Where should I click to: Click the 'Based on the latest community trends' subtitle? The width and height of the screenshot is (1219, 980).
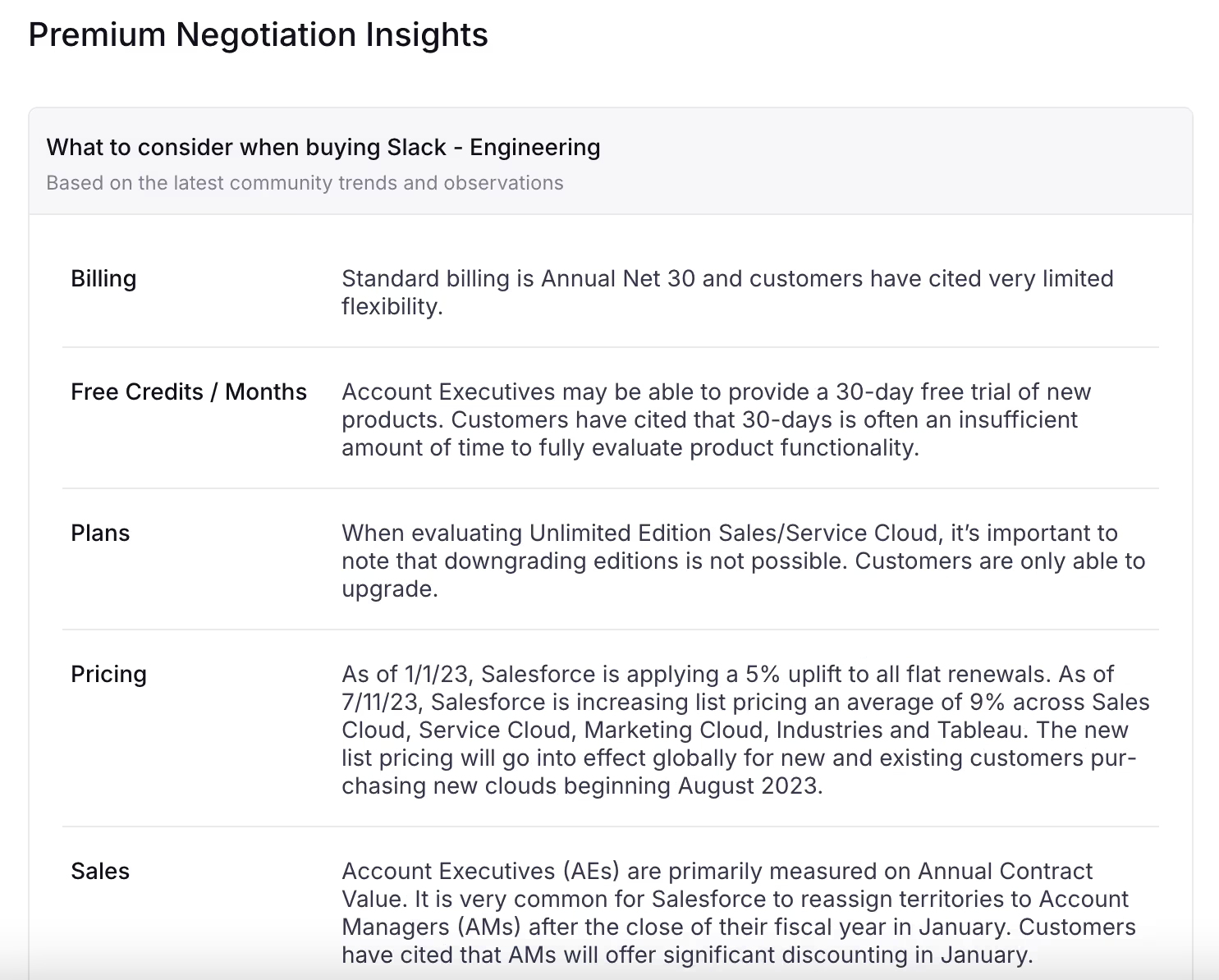coord(305,183)
